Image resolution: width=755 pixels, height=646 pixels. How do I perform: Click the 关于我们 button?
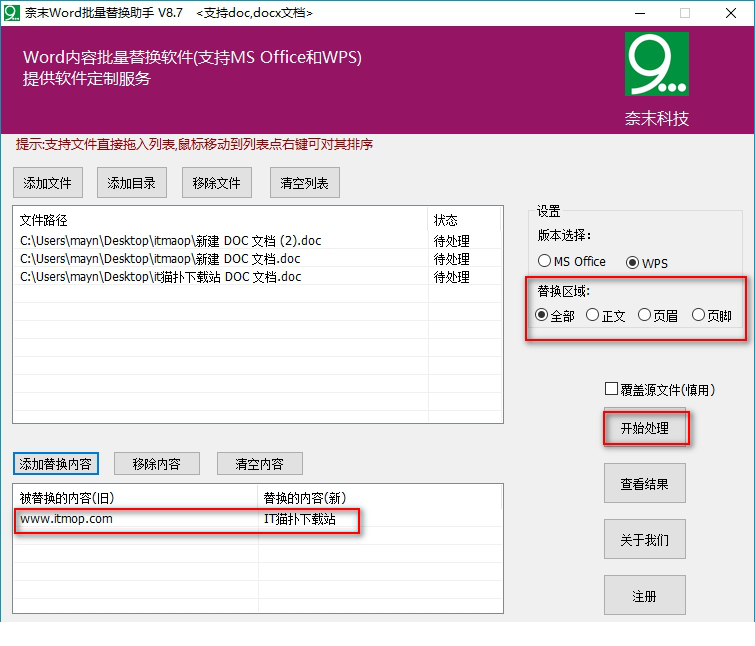pyautogui.click(x=644, y=540)
